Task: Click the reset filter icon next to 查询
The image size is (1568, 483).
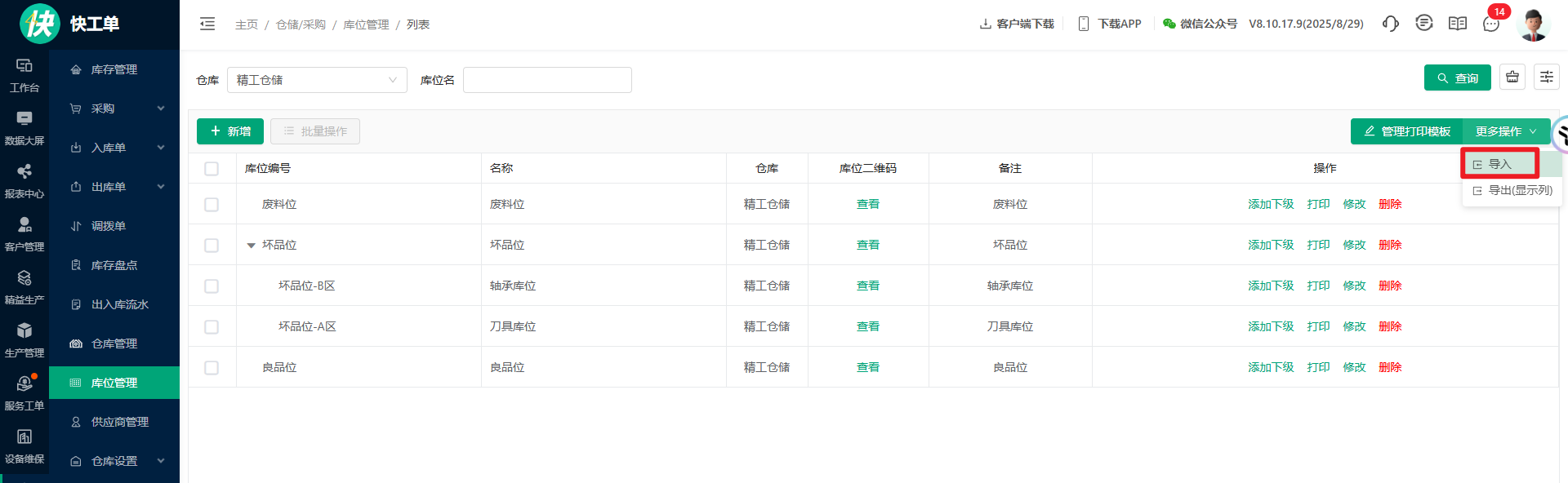Action: point(1512,78)
